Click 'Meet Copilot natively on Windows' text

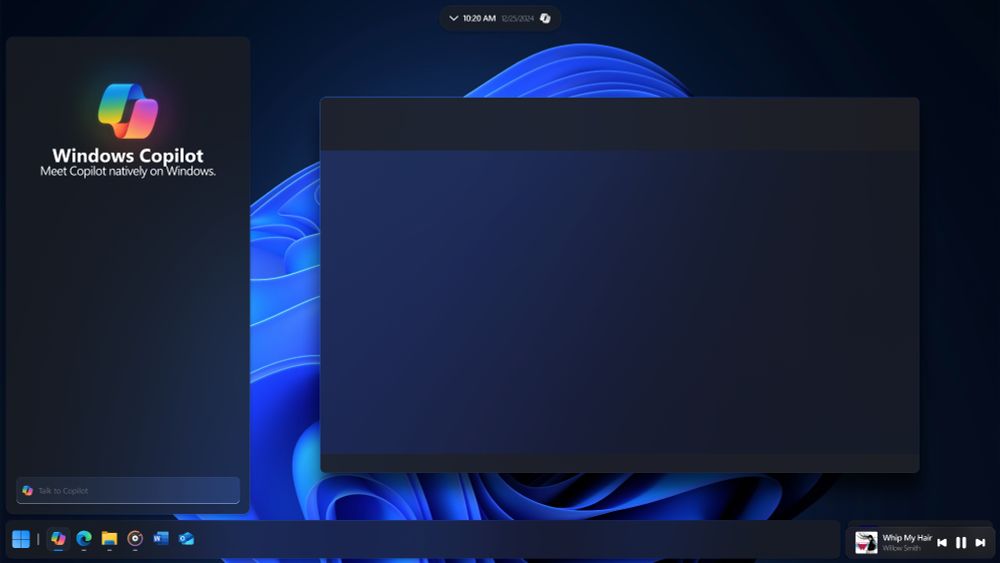click(128, 172)
